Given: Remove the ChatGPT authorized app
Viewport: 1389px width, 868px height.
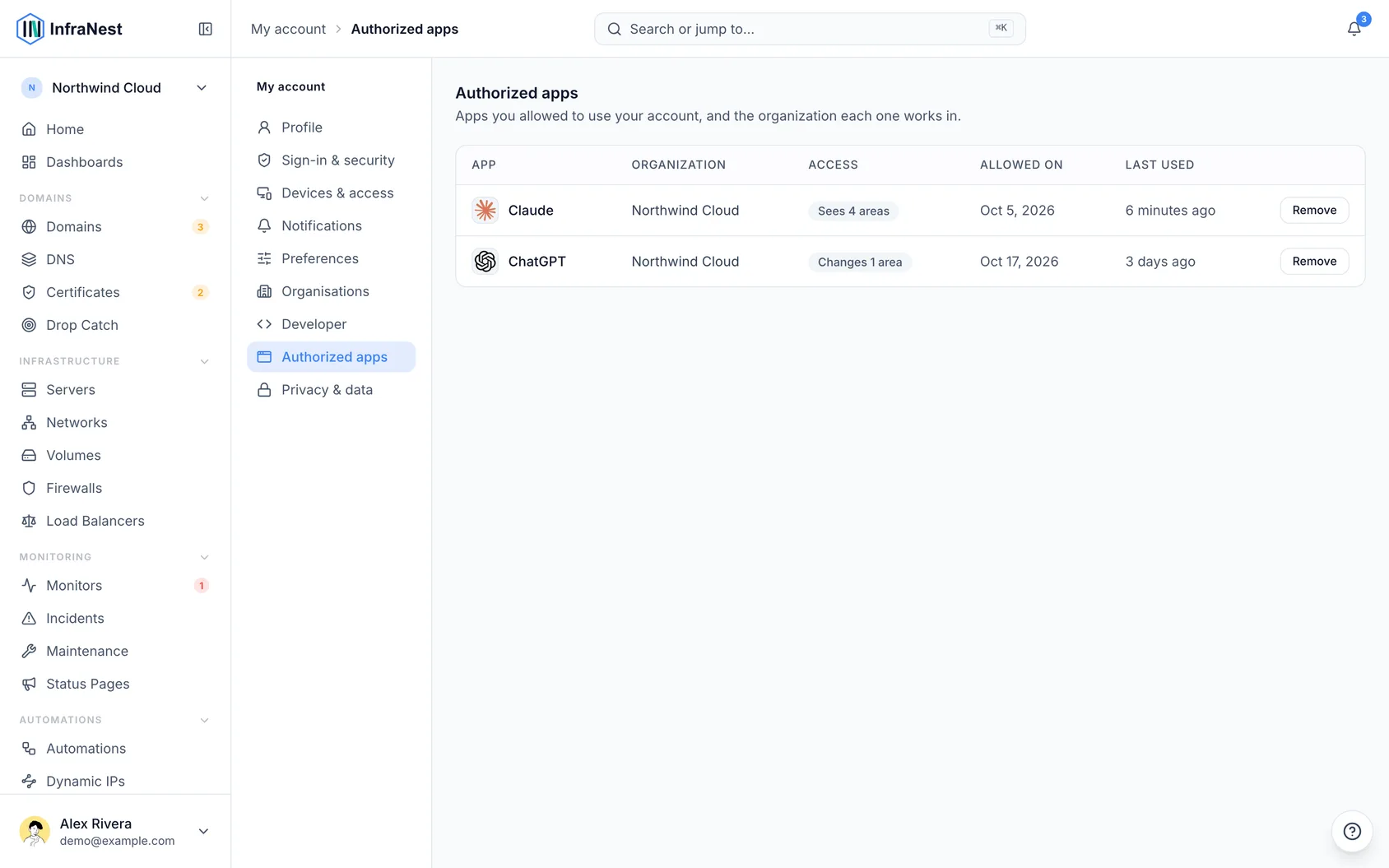Looking at the screenshot, I should point(1314,262).
